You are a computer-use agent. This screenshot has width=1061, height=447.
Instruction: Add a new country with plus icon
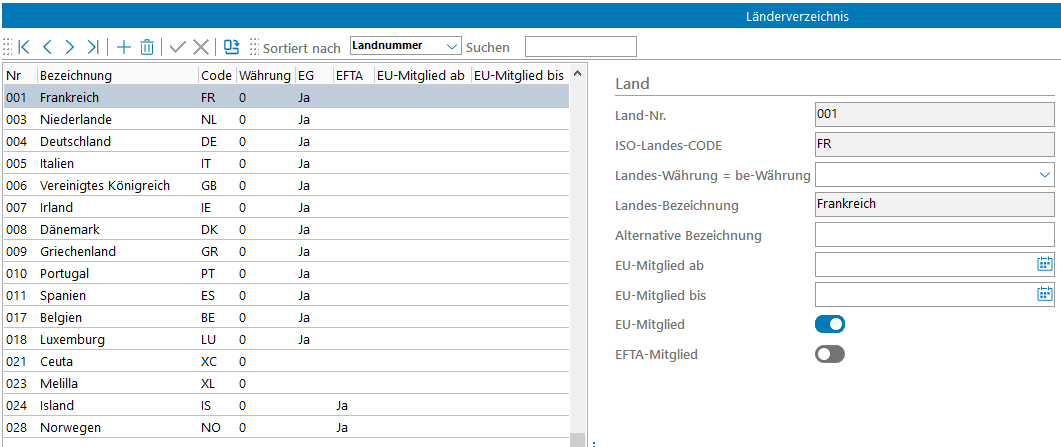tap(124, 47)
